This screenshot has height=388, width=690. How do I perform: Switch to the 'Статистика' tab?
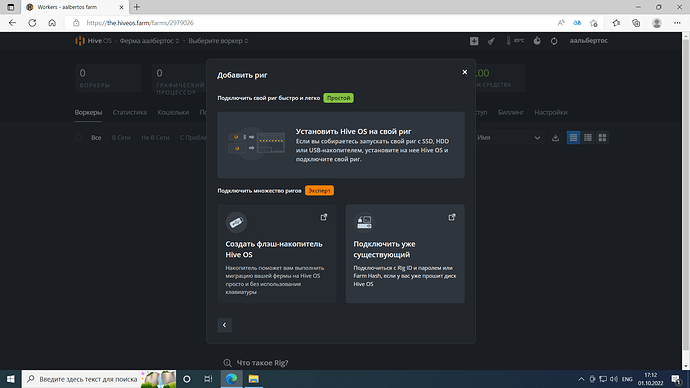point(130,113)
